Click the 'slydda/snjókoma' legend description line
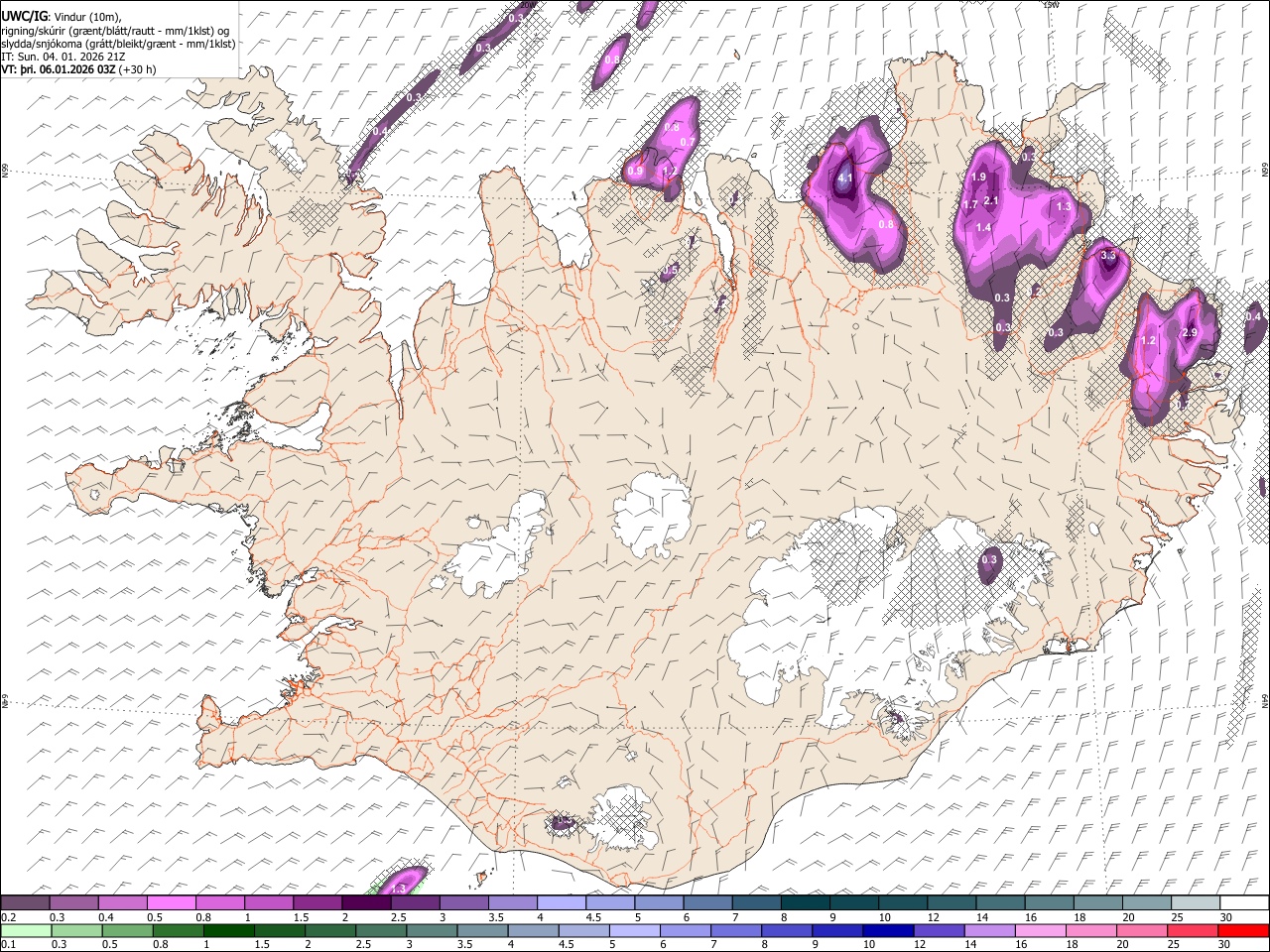Screen dimensions: 1270x952 coord(118,44)
